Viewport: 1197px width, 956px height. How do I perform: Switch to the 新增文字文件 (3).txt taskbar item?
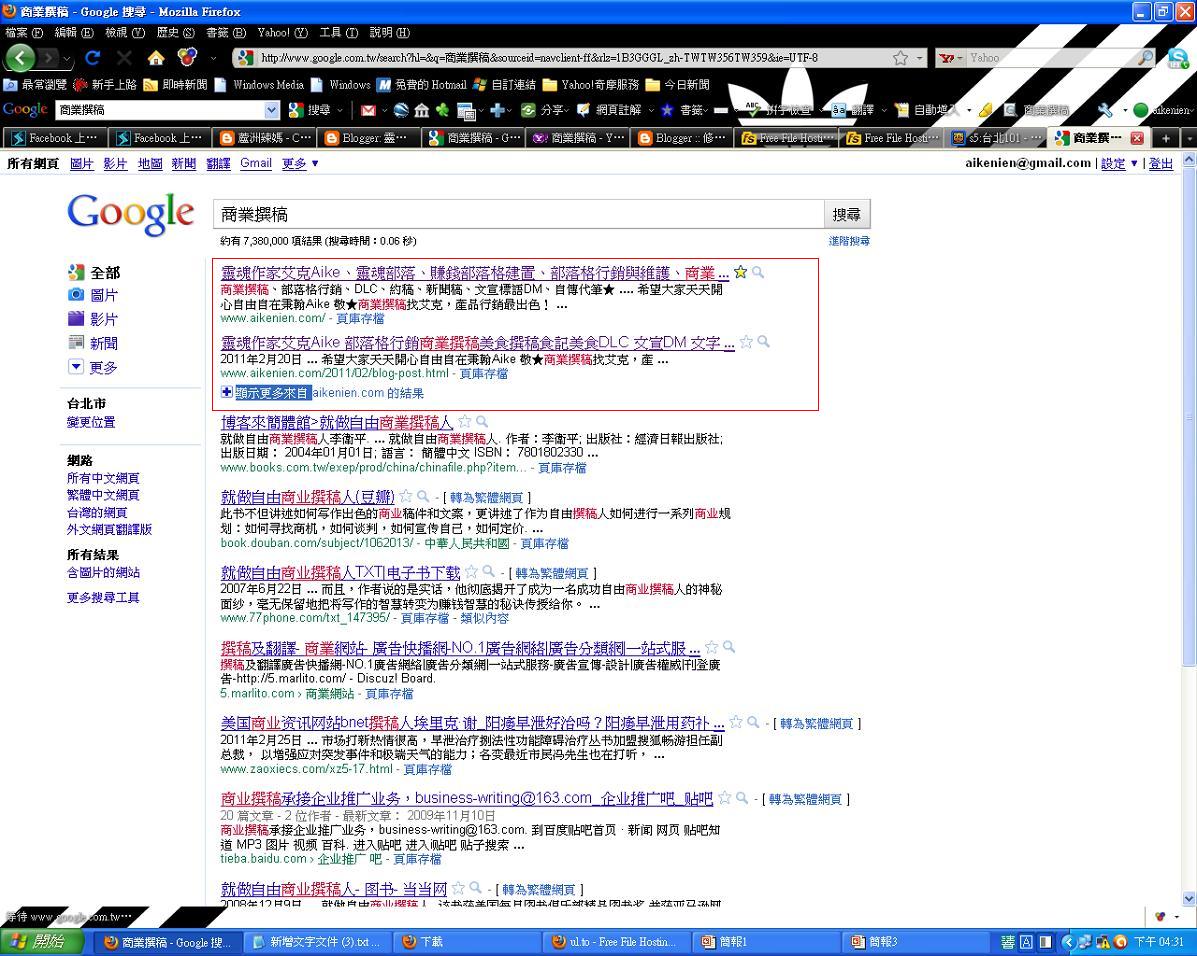click(318, 942)
